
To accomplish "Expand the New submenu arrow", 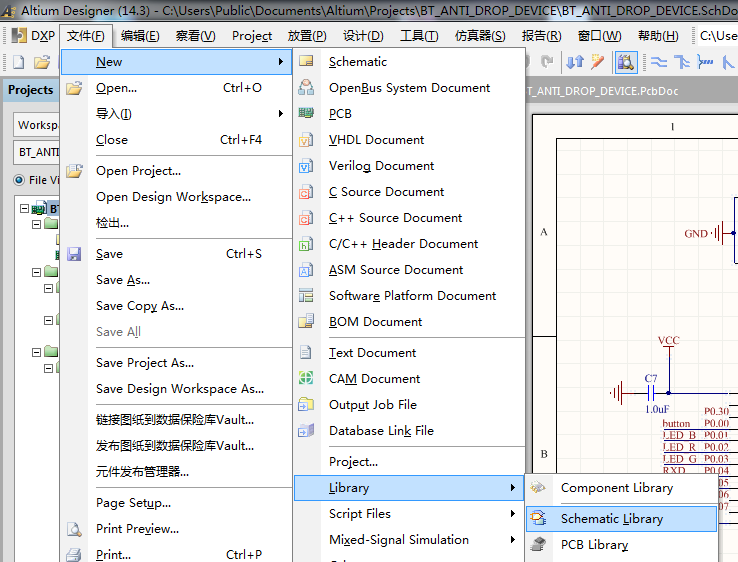I will click(x=281, y=61).
